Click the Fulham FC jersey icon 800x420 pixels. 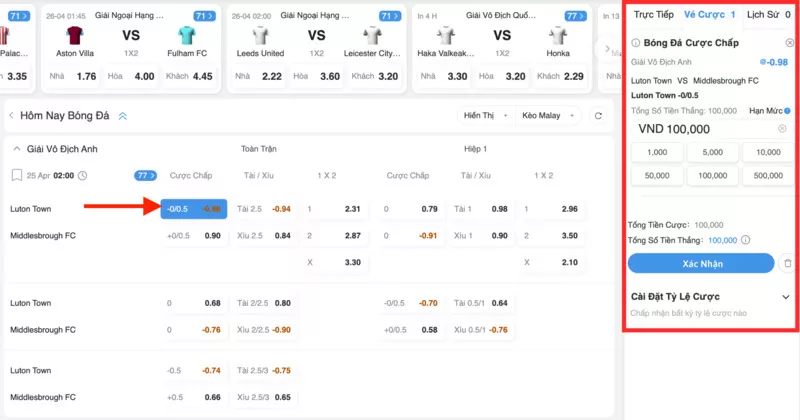pyautogui.click(x=187, y=35)
